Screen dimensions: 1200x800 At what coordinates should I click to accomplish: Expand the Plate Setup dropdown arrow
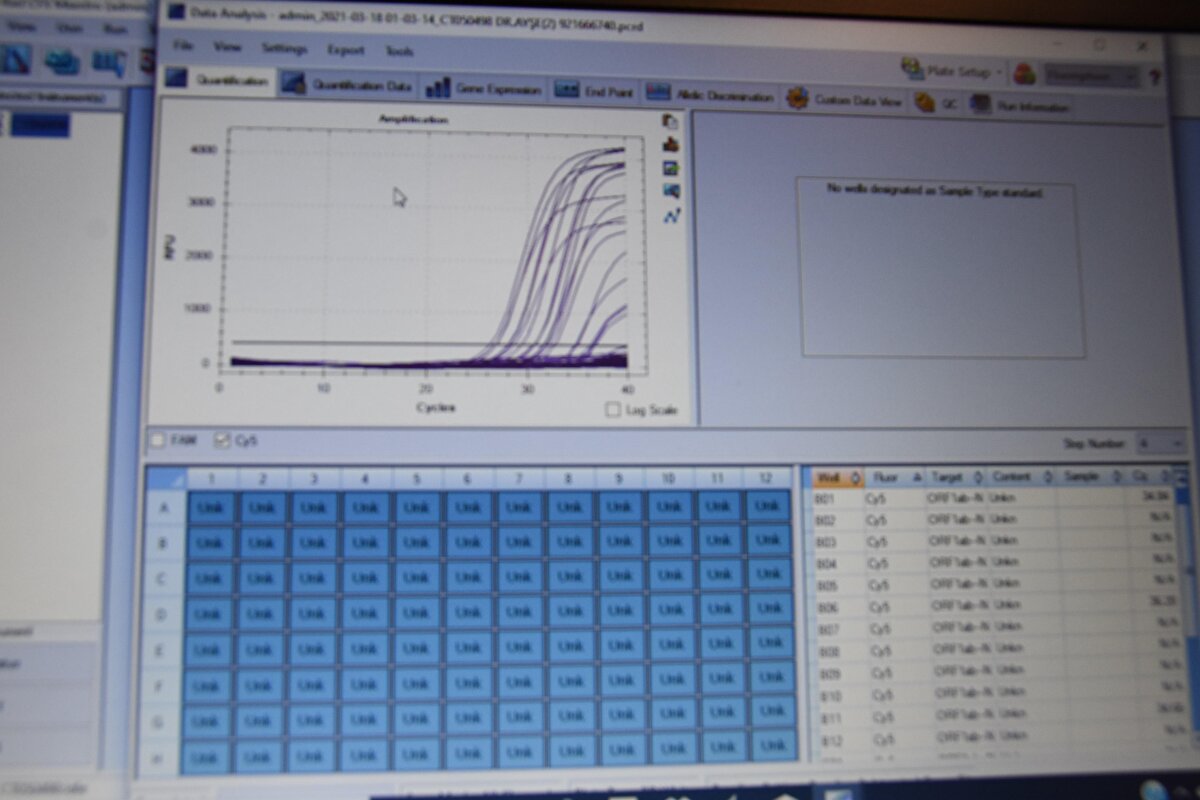[998, 73]
